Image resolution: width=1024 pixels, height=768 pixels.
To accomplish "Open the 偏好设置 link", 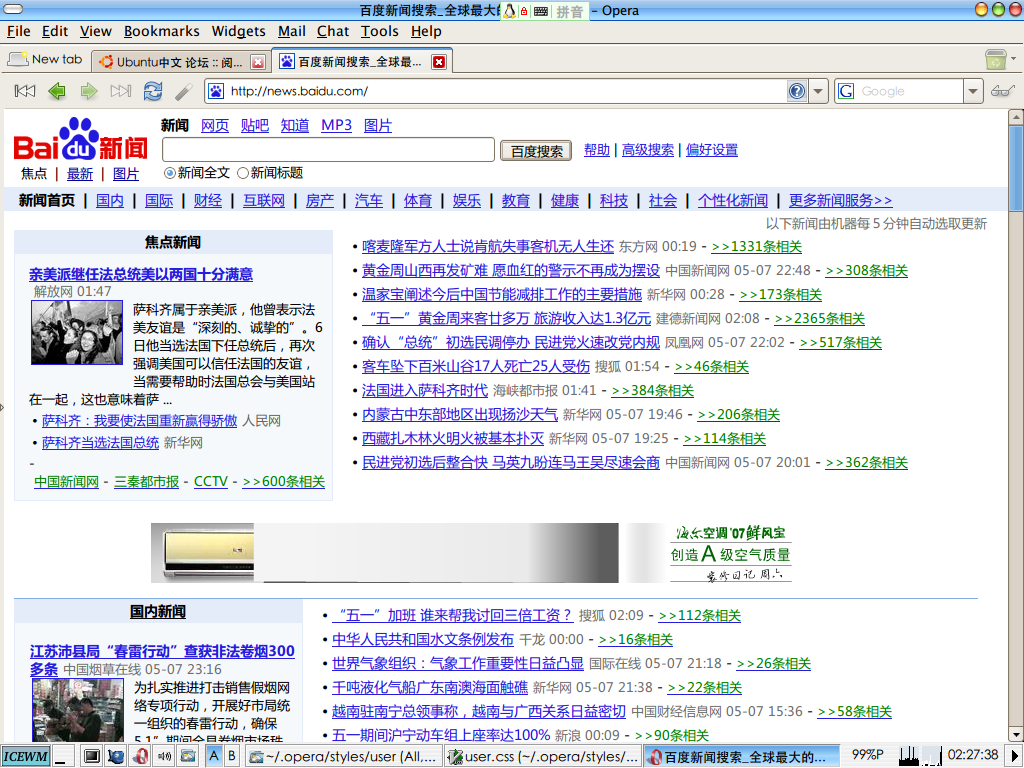I will (712, 150).
